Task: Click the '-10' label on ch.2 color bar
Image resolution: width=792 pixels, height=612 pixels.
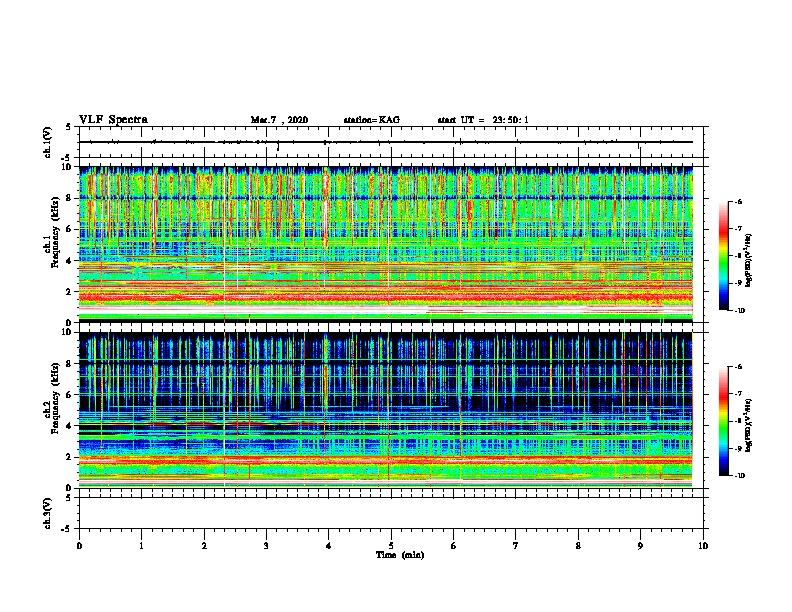Action: (740, 476)
